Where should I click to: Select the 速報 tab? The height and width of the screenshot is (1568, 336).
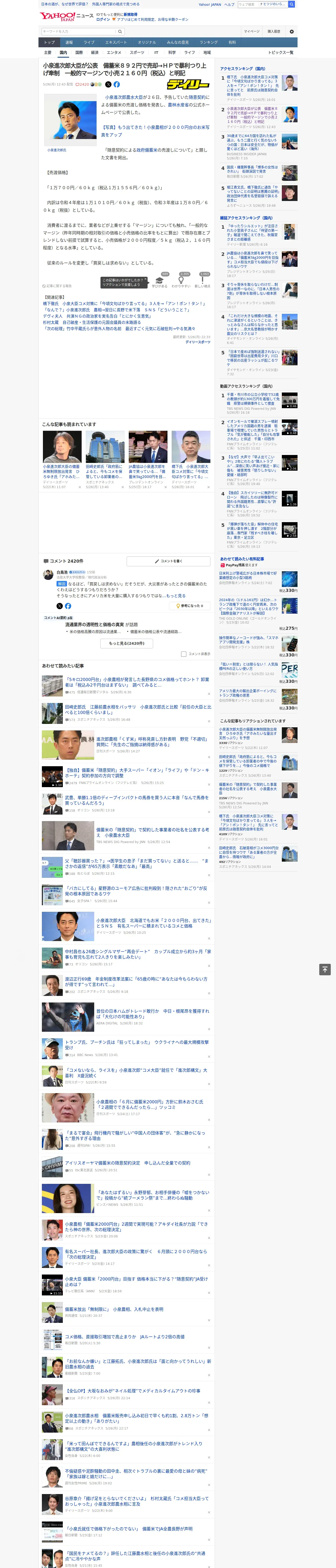coord(69,42)
